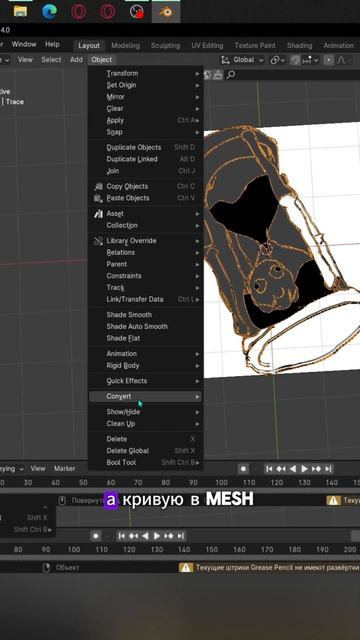Screen dimensions: 360x640
Task: Click frame 70 on the timeline ruler
Action: click(138, 482)
